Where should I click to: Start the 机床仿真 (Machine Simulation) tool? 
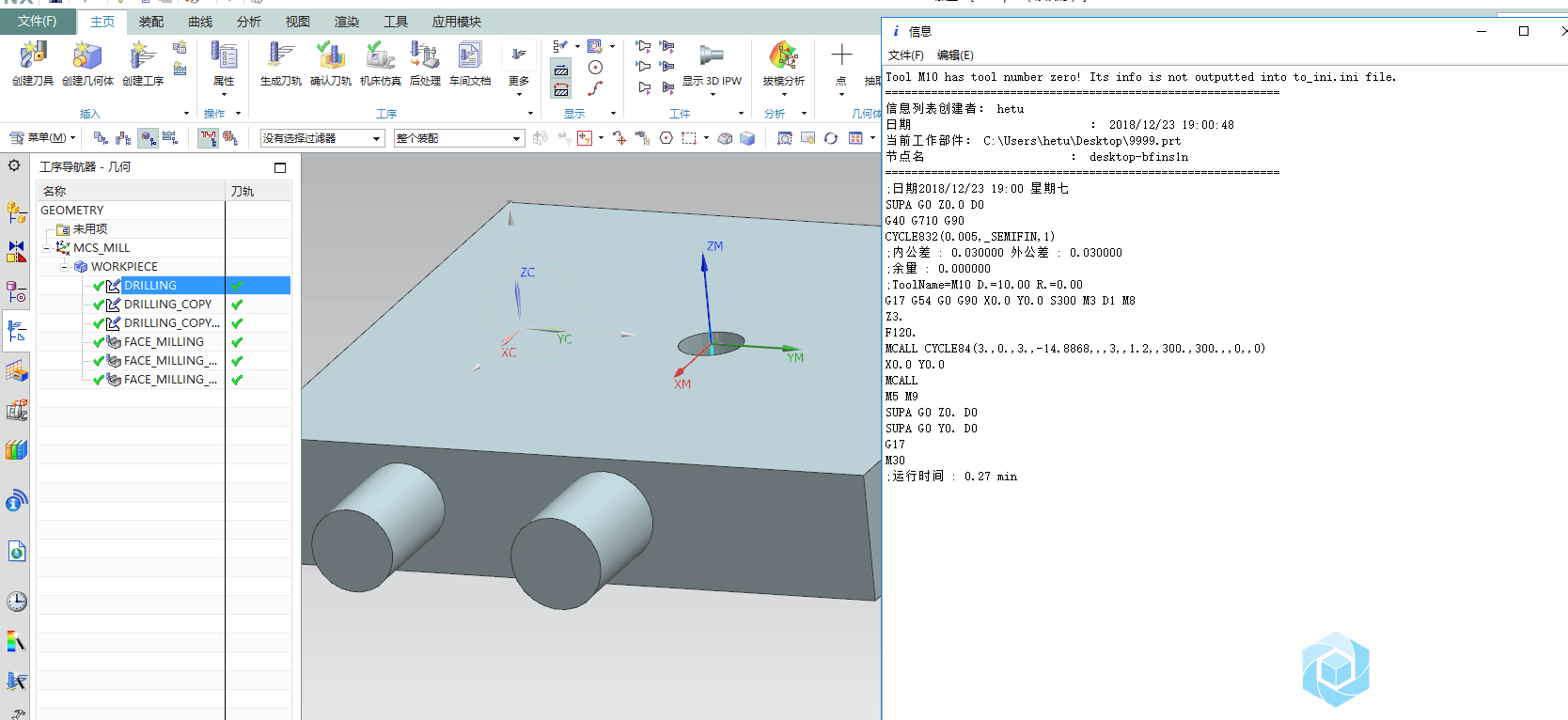380,63
